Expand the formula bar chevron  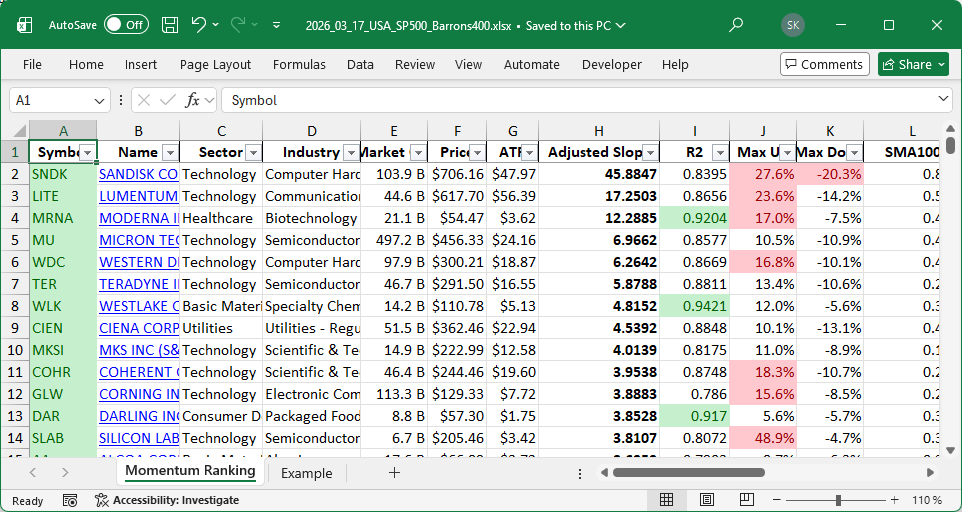pyautogui.click(x=944, y=100)
